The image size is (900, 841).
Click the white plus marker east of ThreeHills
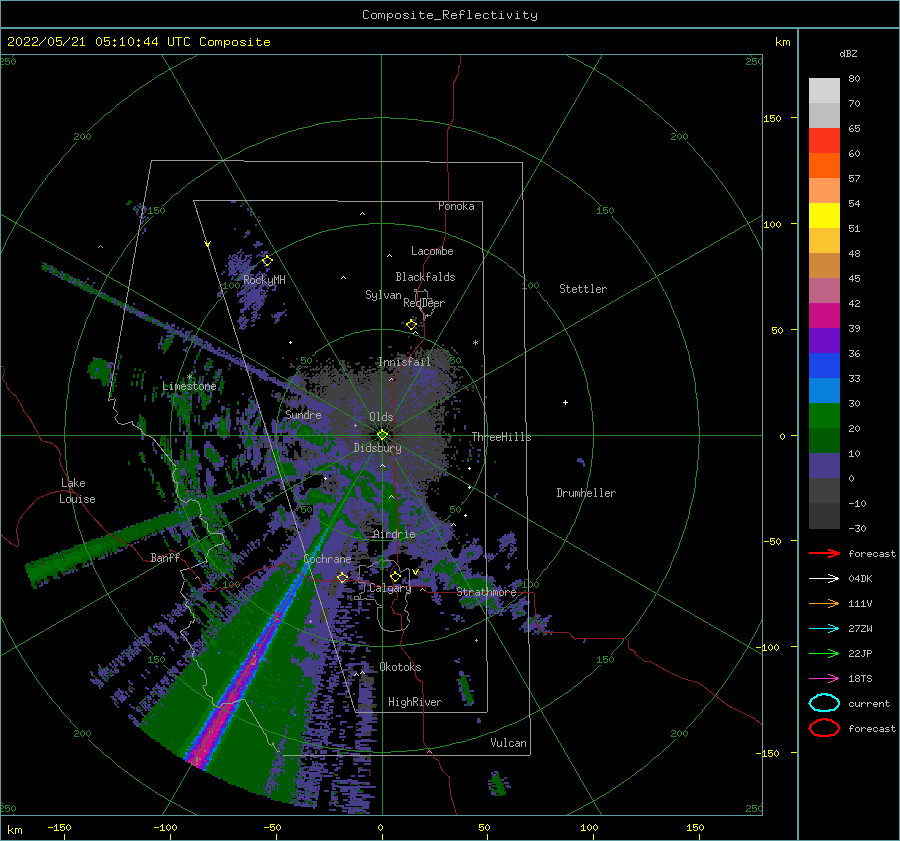coord(565,402)
